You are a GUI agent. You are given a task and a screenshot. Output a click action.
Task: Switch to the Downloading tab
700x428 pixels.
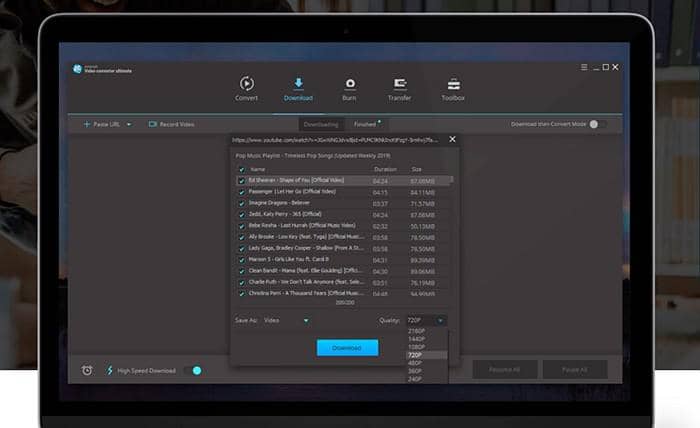click(x=321, y=124)
